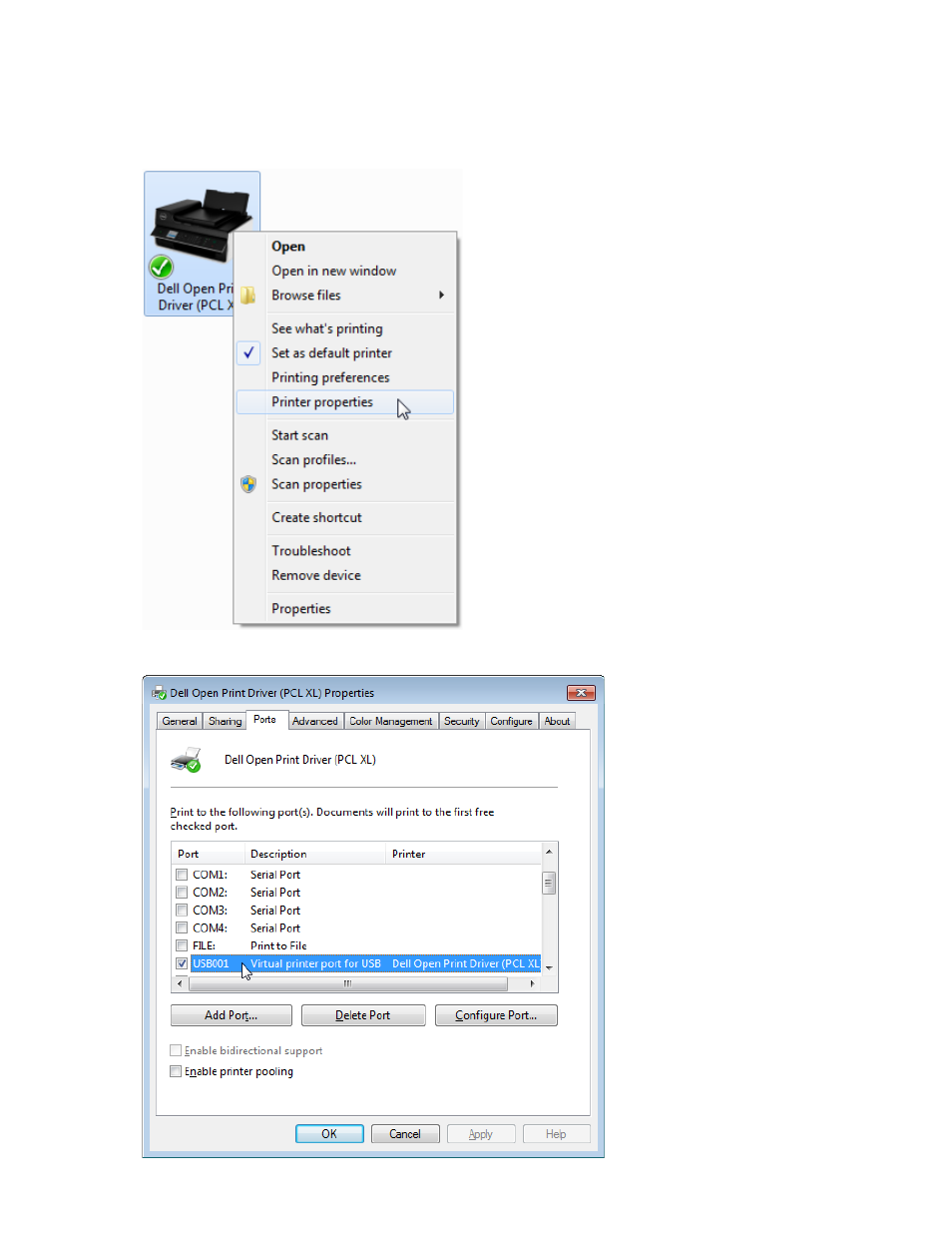Image resolution: width=952 pixels, height=1233 pixels.
Task: Click the Apply button
Action: (481, 1134)
